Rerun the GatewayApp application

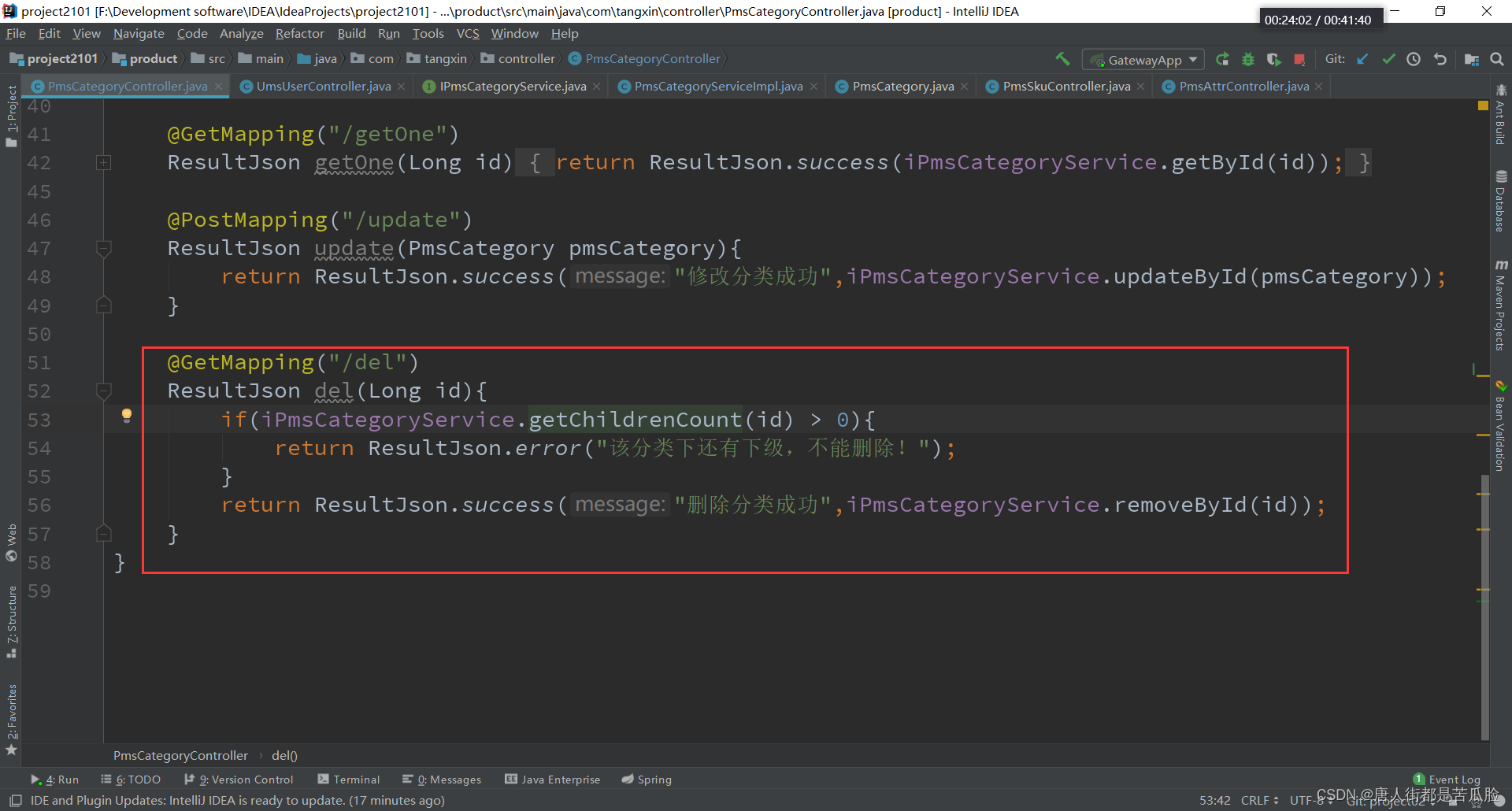1222,59
